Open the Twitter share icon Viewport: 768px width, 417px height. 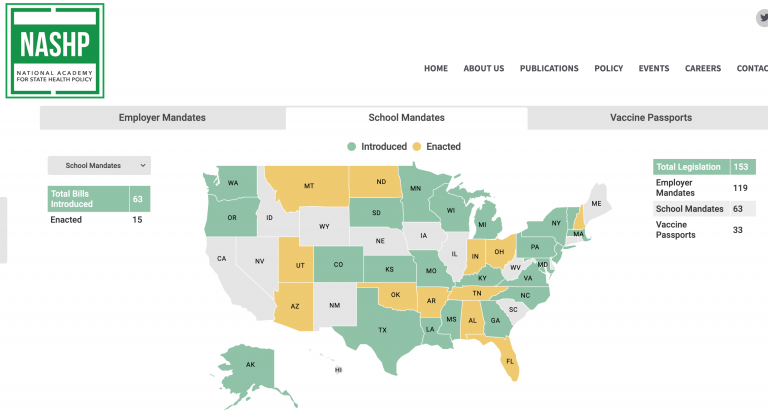(x=762, y=18)
